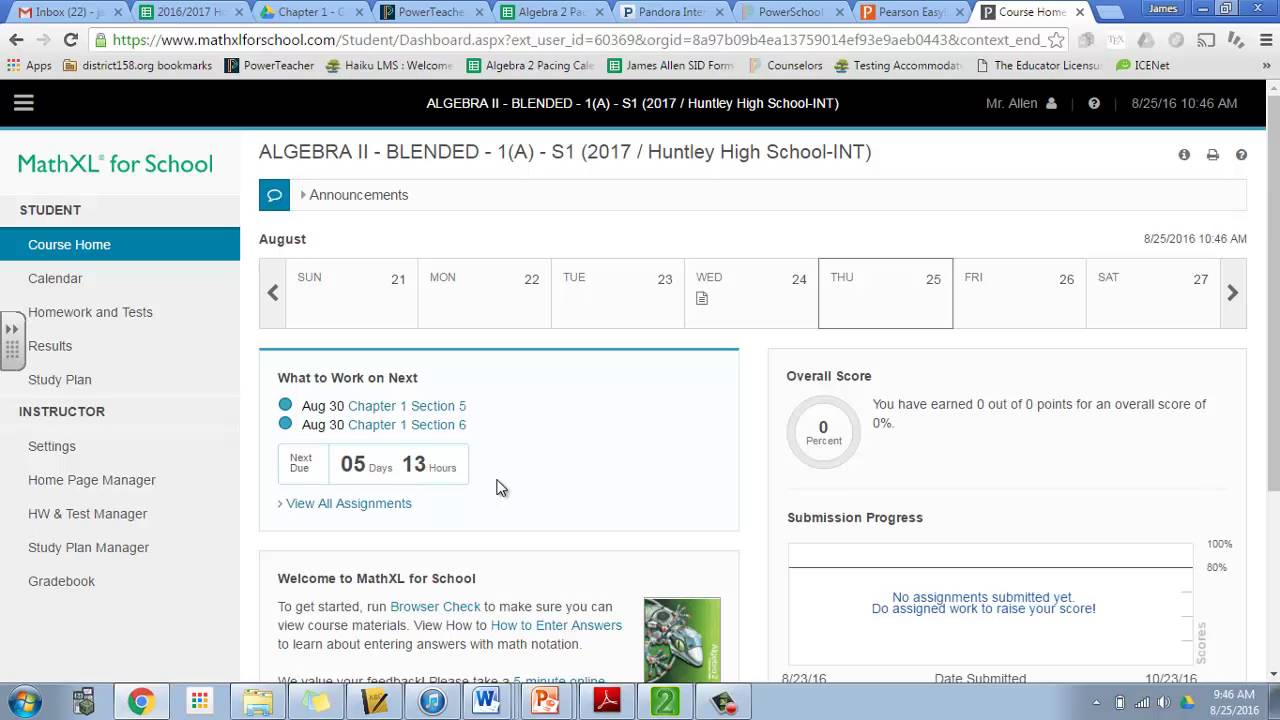Screen dimensions: 1280x720
Task: Click the user profile icon beside Mr. Allen
Action: pos(1051,104)
